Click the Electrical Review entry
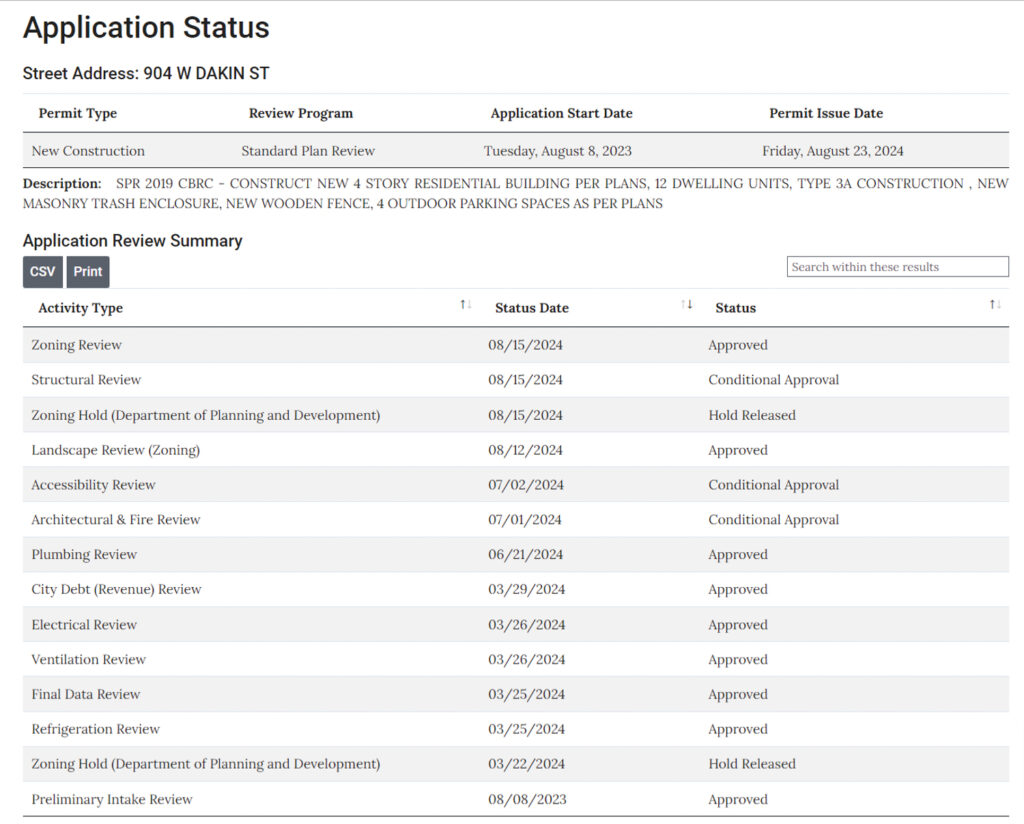The width and height of the screenshot is (1024, 824). pos(84,625)
